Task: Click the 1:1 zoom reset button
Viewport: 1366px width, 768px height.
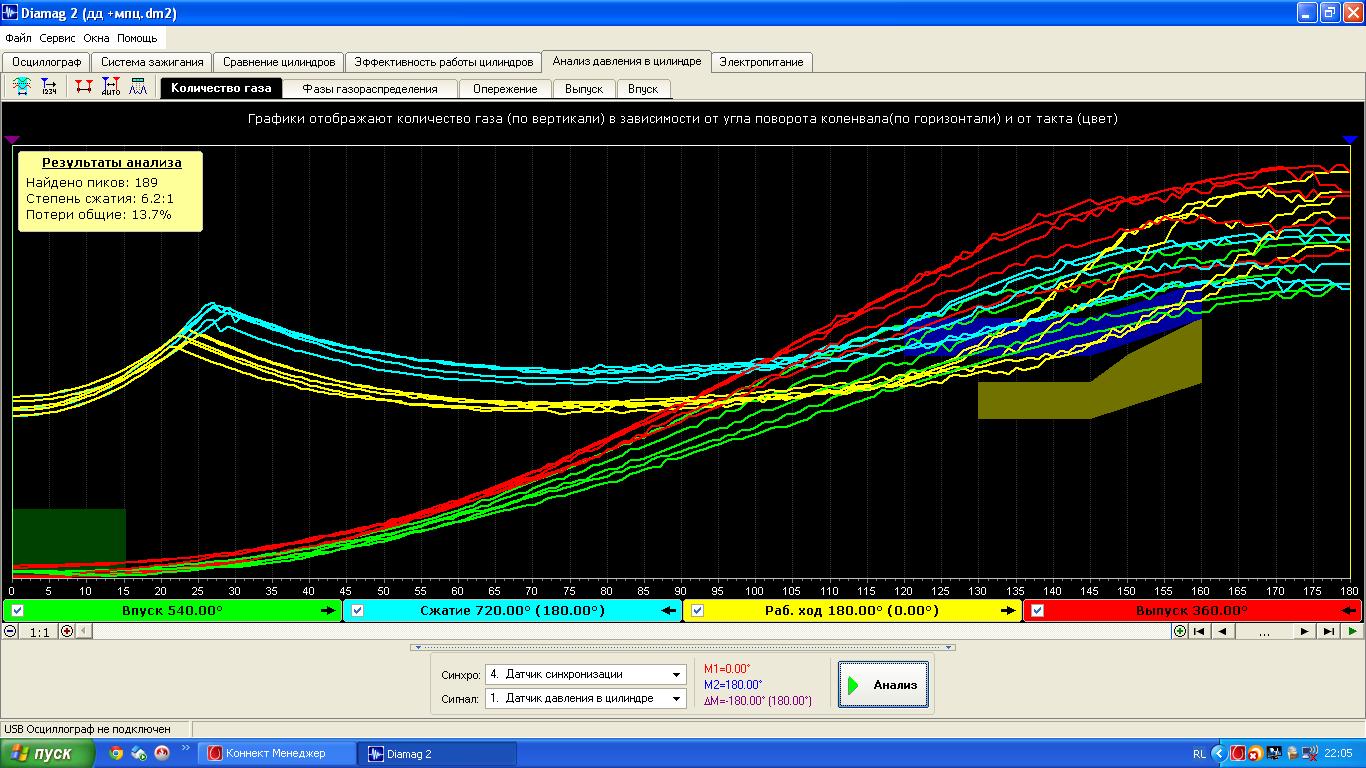Action: 39,631
